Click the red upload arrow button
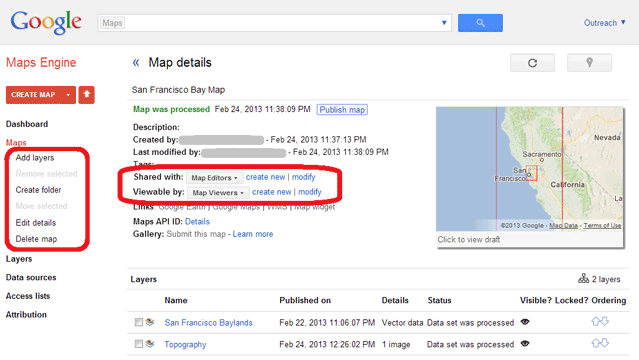Image resolution: width=639 pixels, height=360 pixels. (x=86, y=95)
